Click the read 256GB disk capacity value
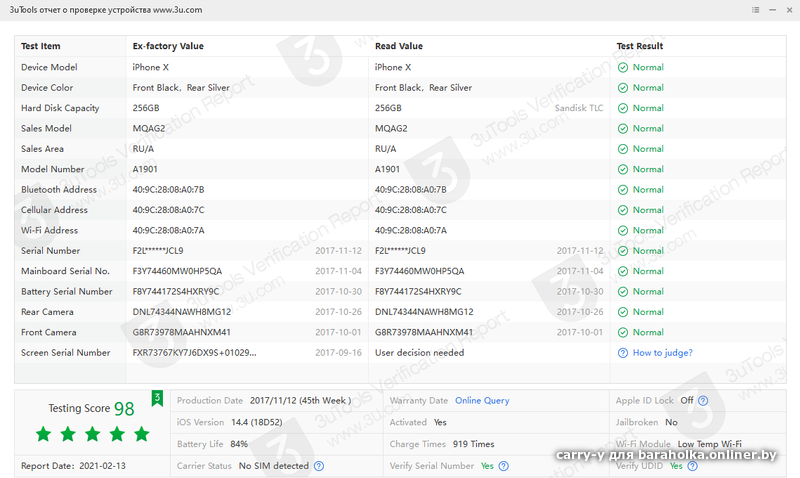The height and width of the screenshot is (478, 800). 388,108
